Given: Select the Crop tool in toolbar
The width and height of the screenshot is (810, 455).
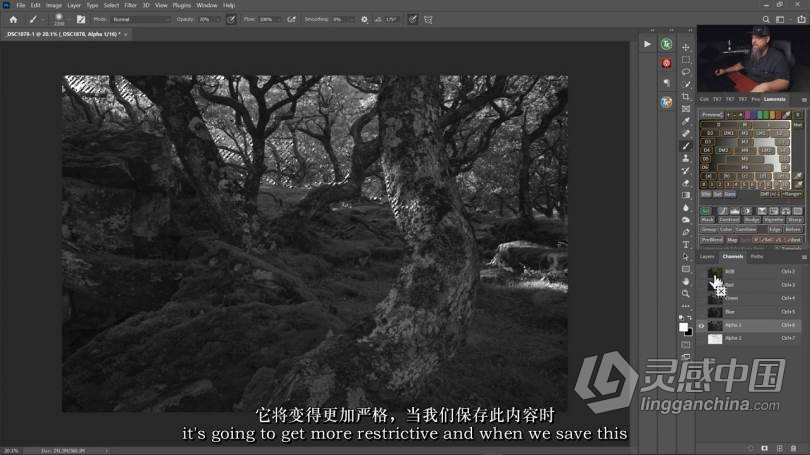Looking at the screenshot, I should coord(686,96).
